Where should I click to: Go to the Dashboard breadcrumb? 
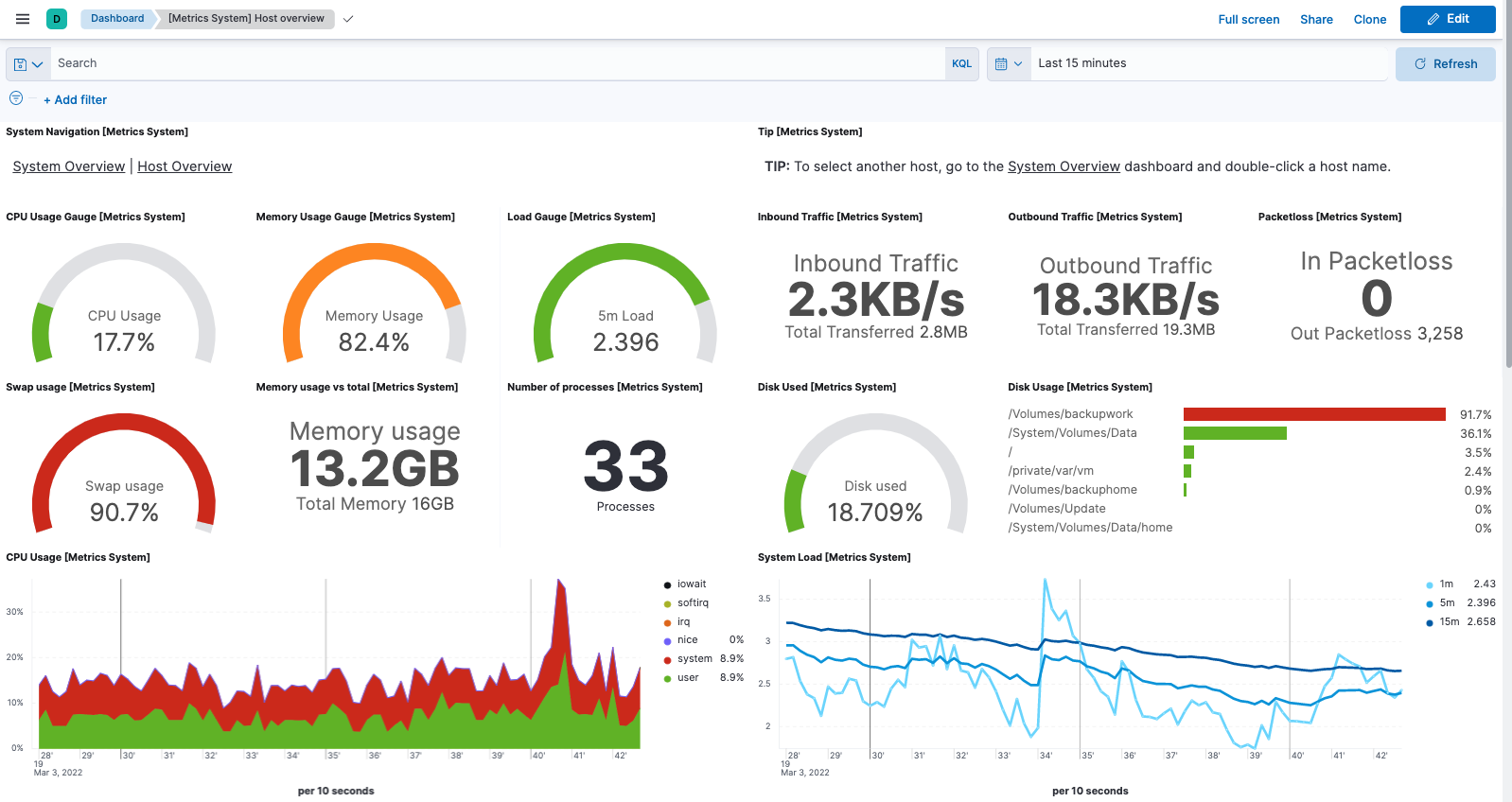pyautogui.click(x=117, y=19)
